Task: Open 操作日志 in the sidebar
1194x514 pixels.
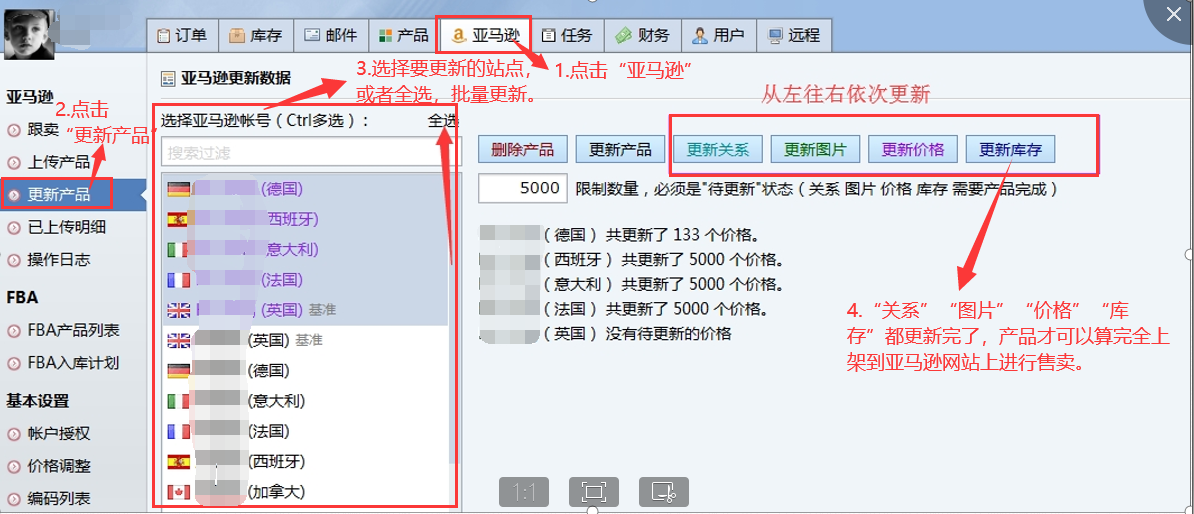Action: (59, 260)
